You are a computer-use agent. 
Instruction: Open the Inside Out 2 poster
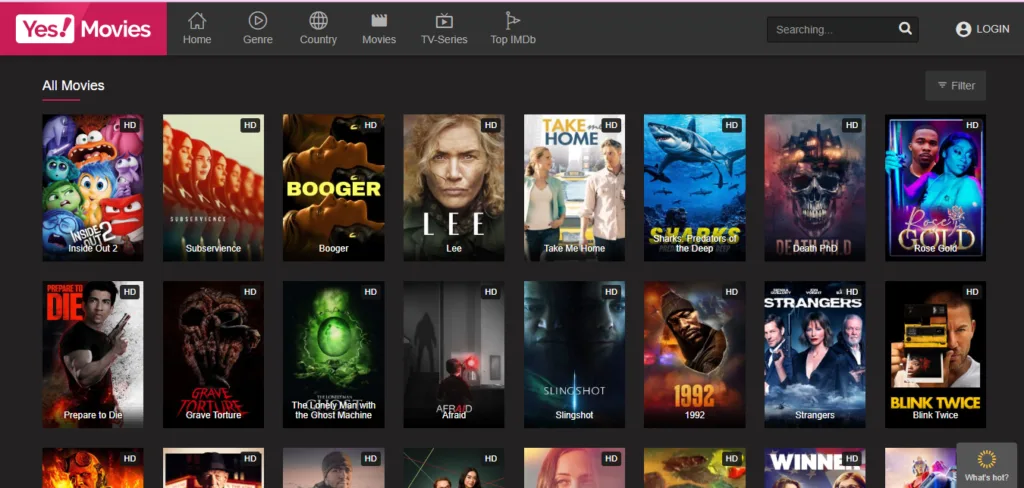coord(93,188)
